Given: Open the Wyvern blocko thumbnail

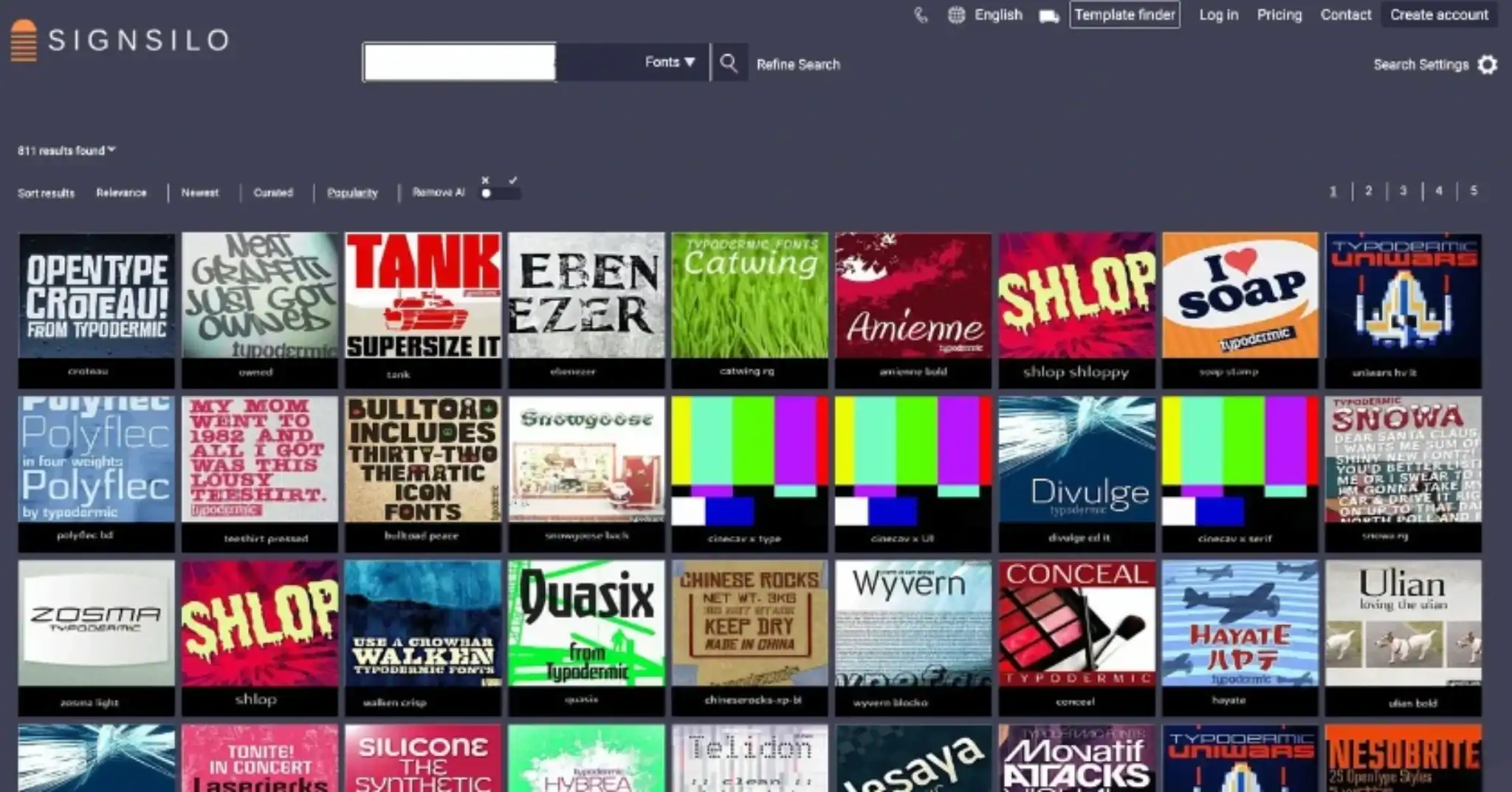Looking at the screenshot, I should (913, 638).
